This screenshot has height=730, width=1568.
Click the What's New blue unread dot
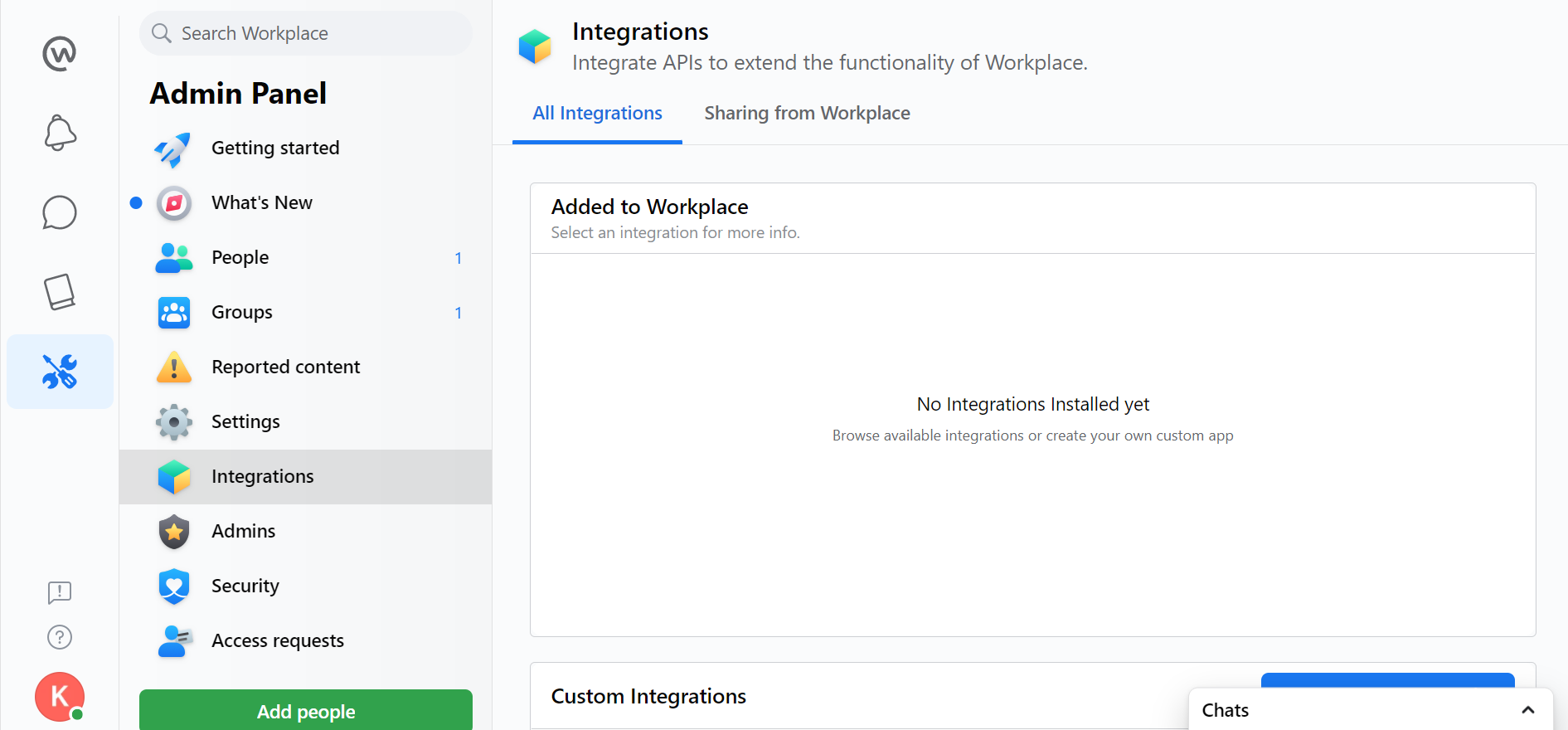click(136, 203)
